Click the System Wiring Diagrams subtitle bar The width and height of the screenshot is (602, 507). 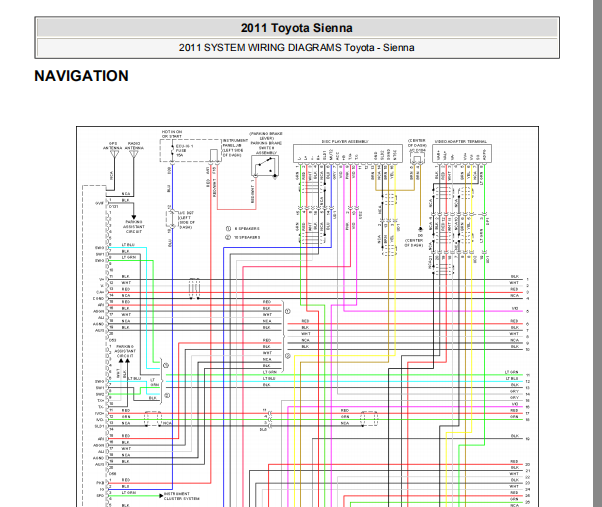[x=297, y=48]
